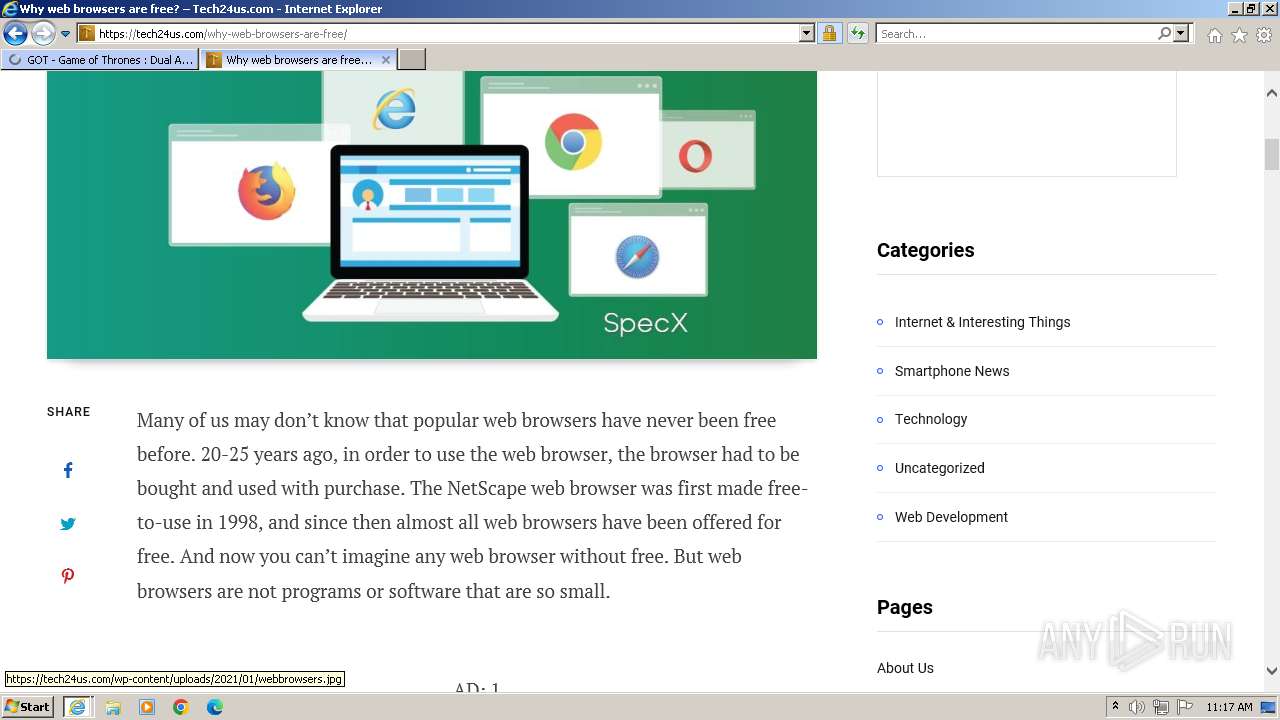The image size is (1280, 720).
Task: Share the article on Twitter
Action: point(68,523)
